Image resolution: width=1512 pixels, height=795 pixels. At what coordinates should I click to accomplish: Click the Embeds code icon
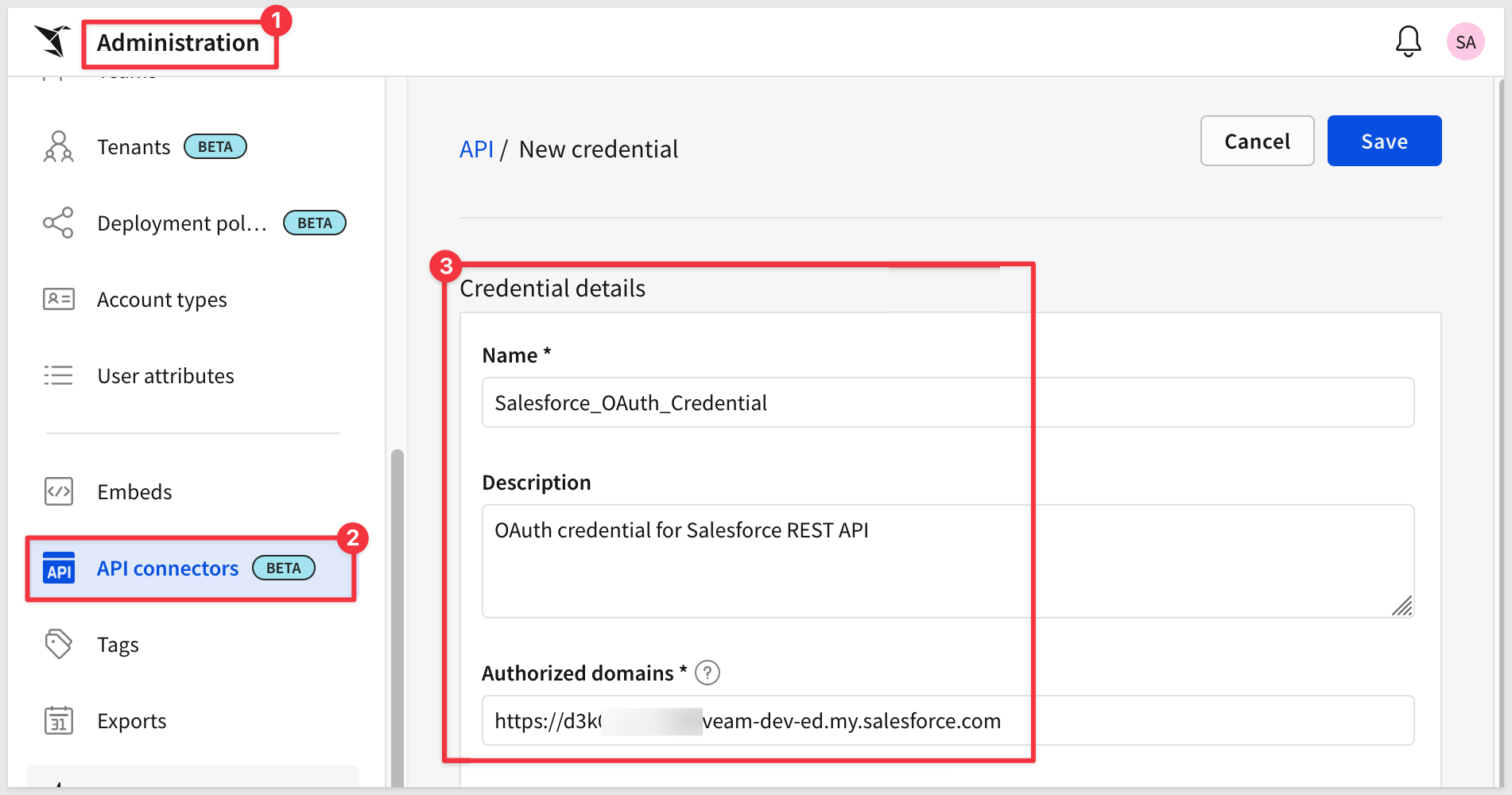[x=58, y=492]
